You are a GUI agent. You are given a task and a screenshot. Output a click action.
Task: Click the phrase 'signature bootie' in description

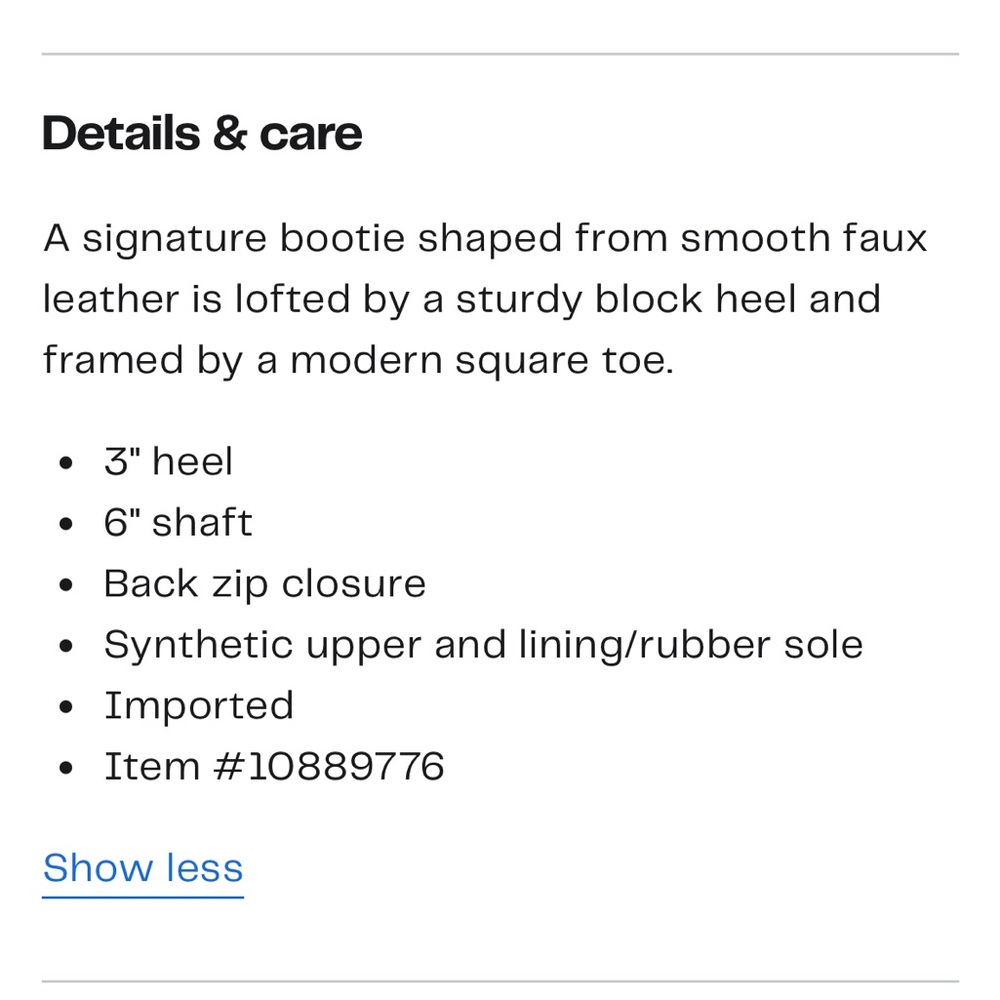[x=244, y=240]
